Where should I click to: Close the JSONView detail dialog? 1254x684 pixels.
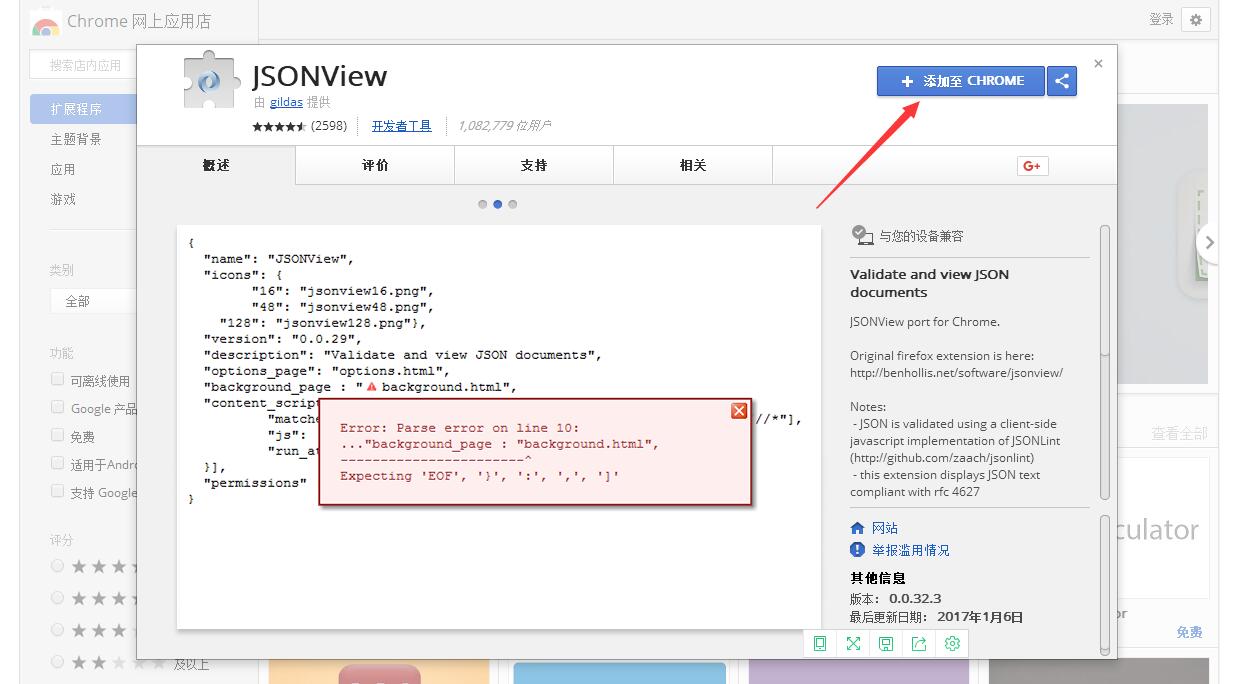[1098, 64]
